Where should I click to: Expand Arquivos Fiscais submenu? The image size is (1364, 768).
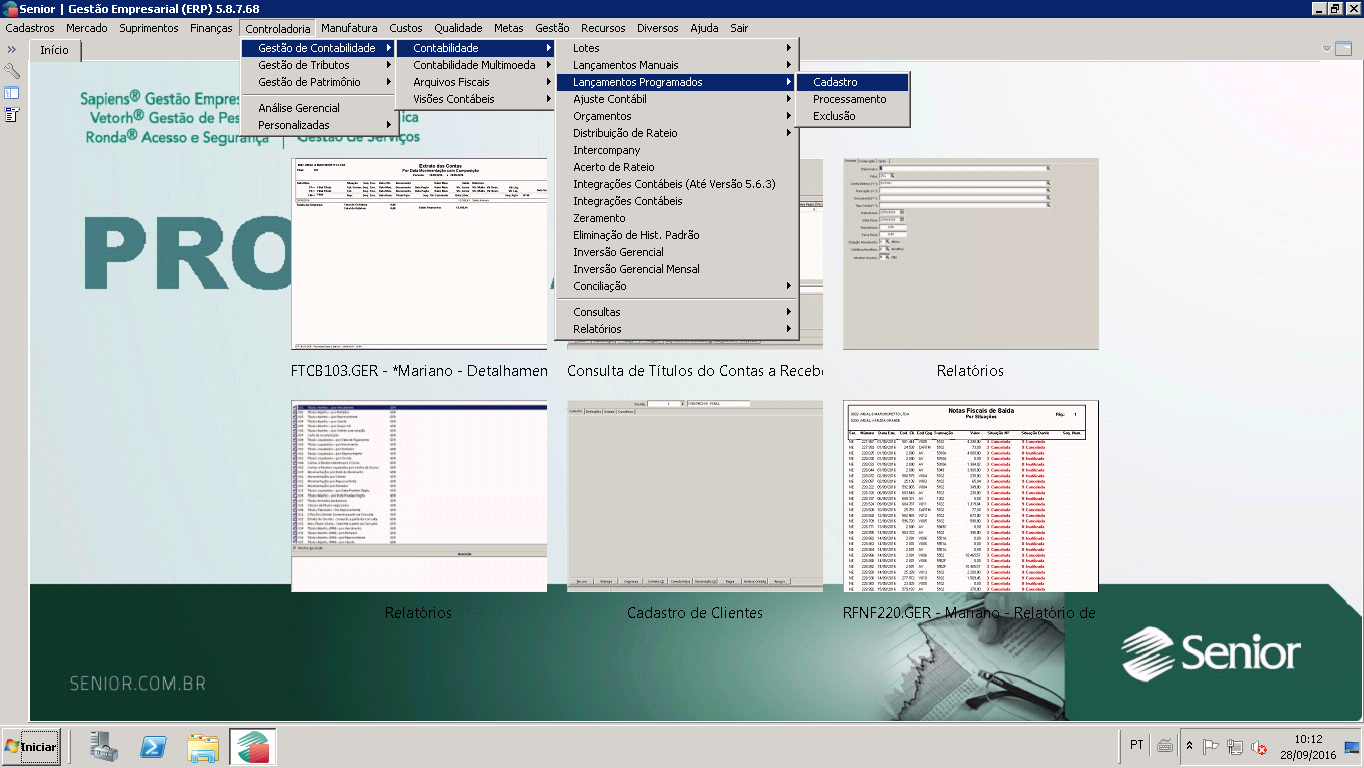(x=476, y=82)
